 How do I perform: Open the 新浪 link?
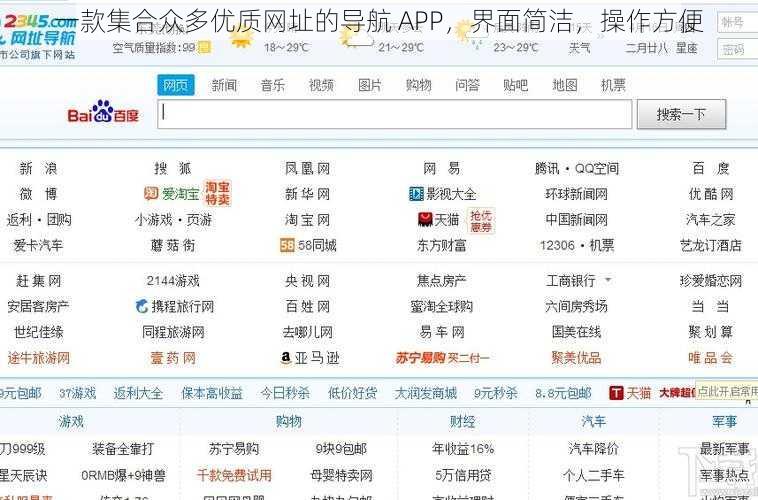pos(38,168)
